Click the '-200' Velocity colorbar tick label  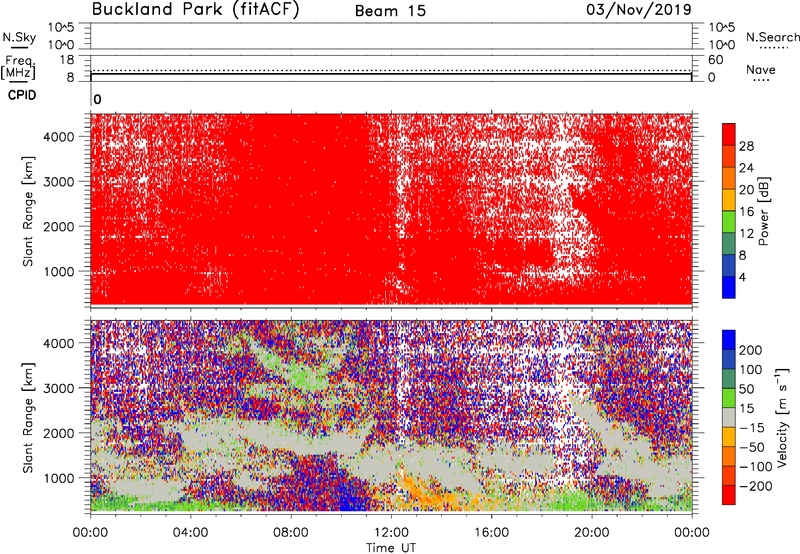click(x=755, y=486)
